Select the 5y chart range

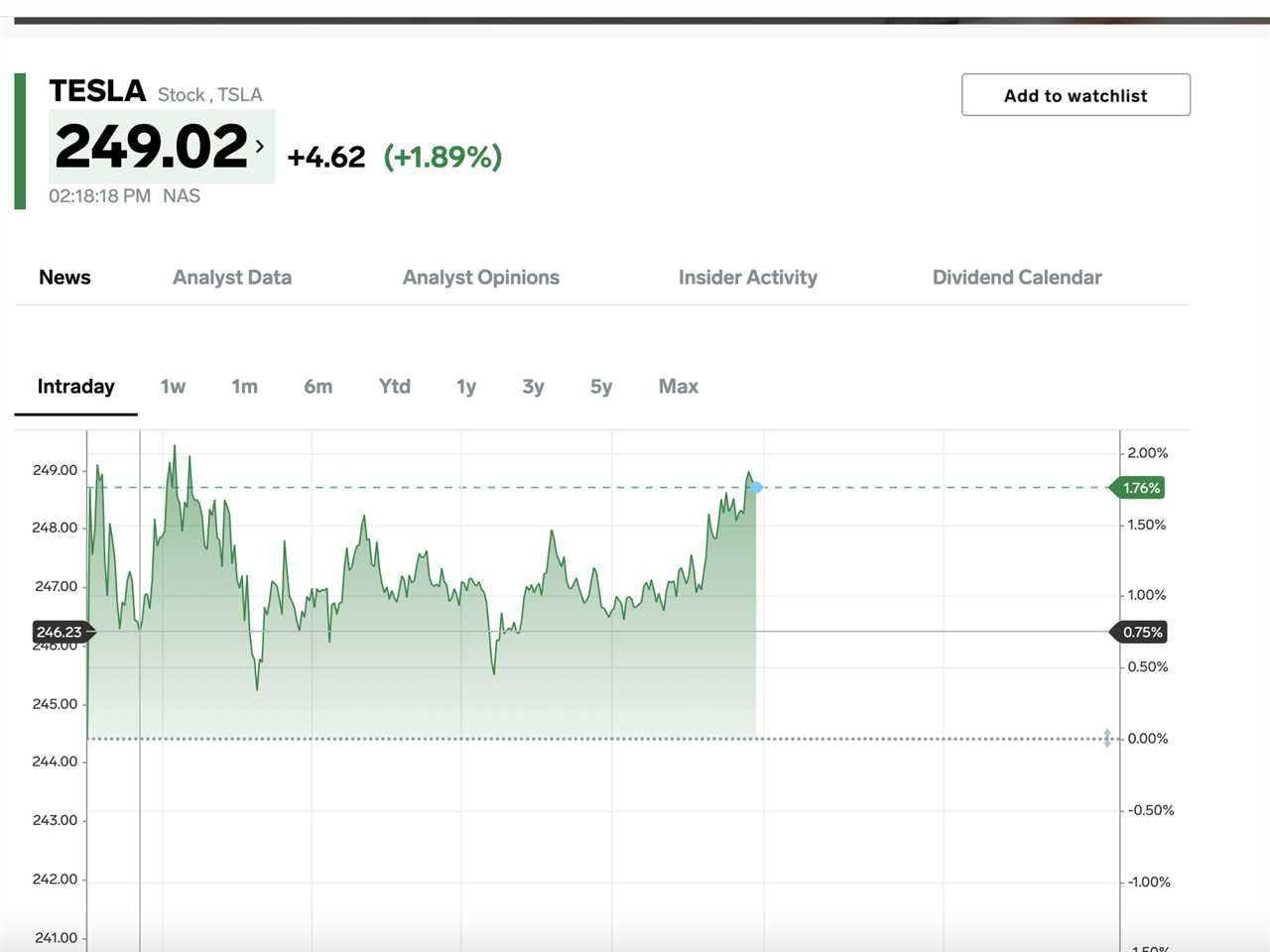point(601,387)
